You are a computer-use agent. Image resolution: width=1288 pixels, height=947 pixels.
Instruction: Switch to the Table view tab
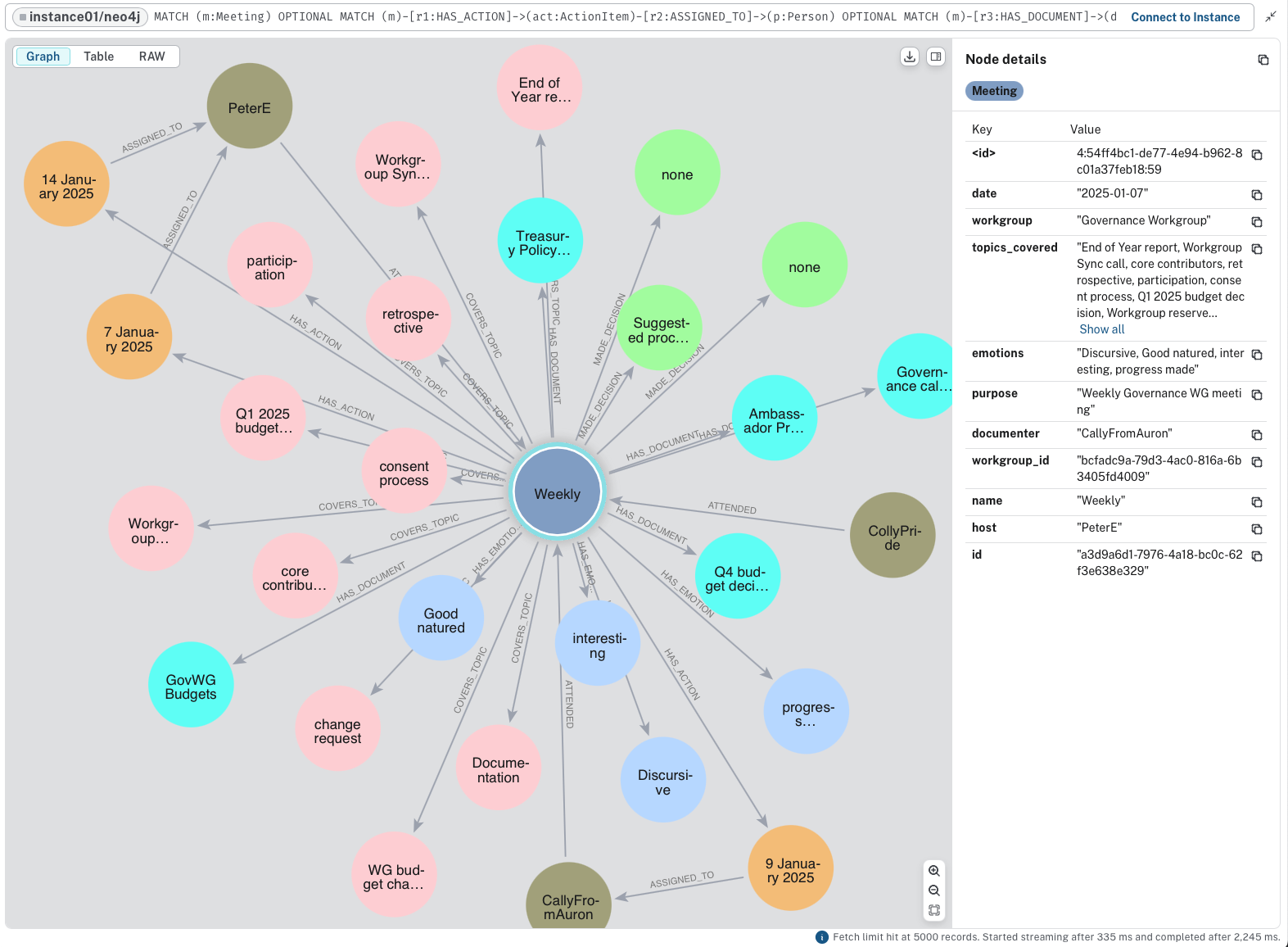98,57
